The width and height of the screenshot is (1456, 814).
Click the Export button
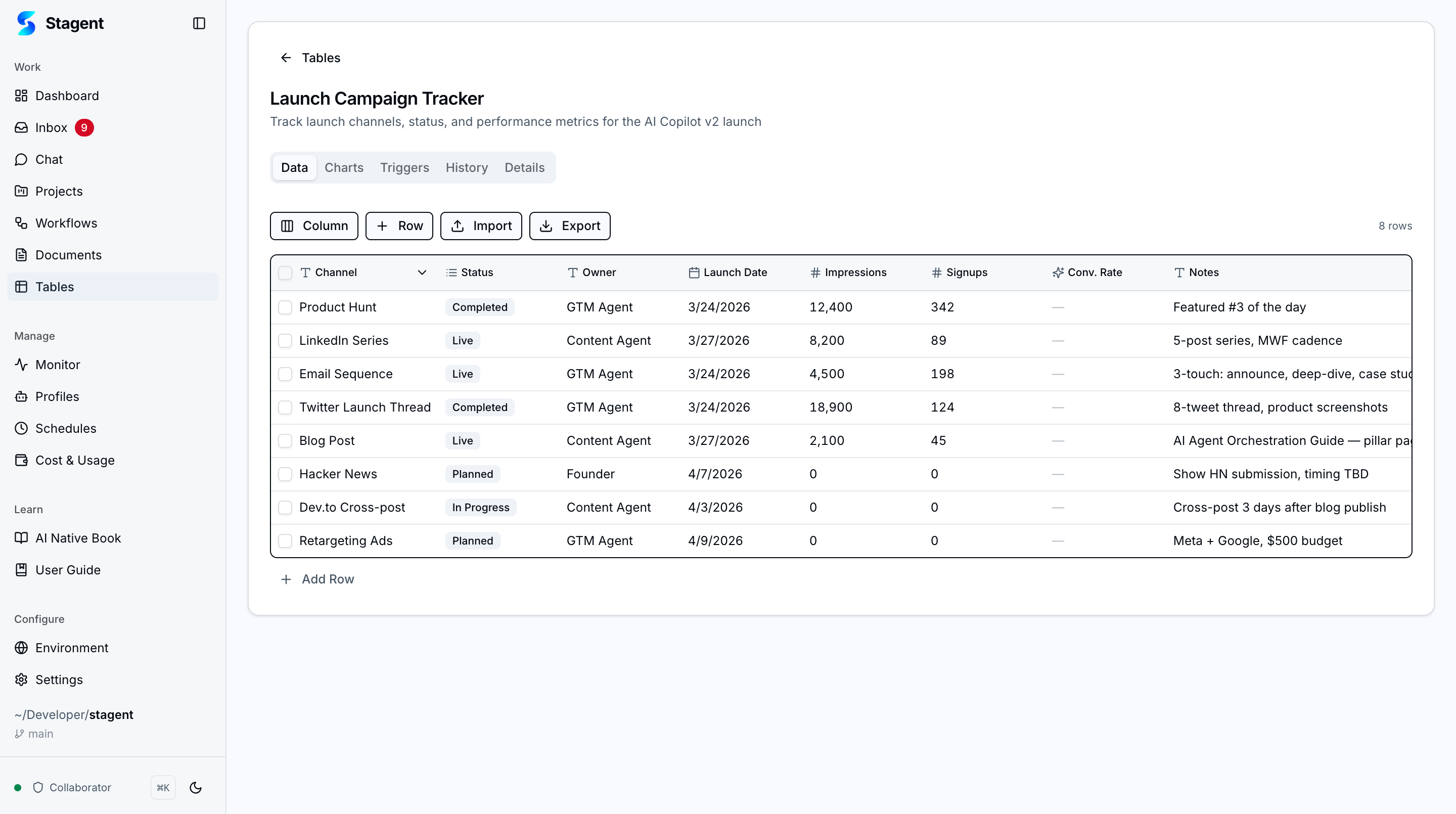pos(569,225)
